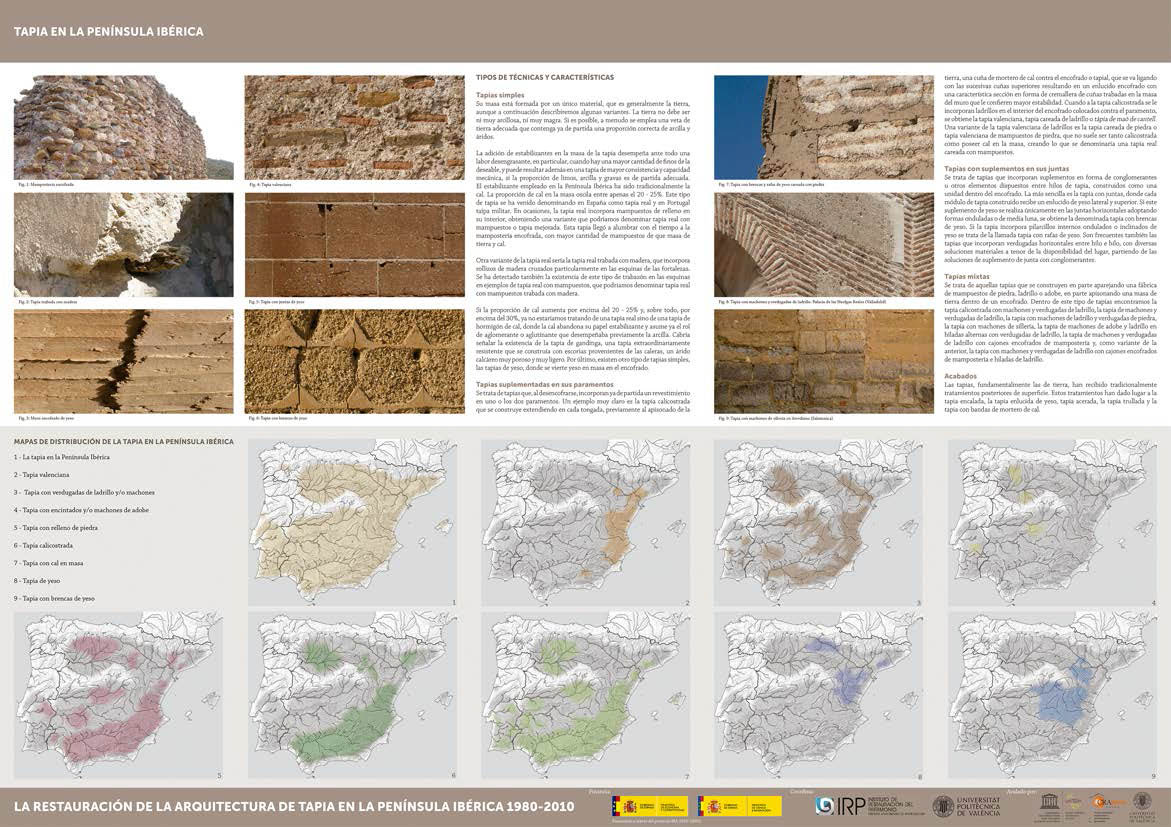Click list entry '8 - Tapia de yeso'
This screenshot has height=827, width=1171.
pos(37,581)
